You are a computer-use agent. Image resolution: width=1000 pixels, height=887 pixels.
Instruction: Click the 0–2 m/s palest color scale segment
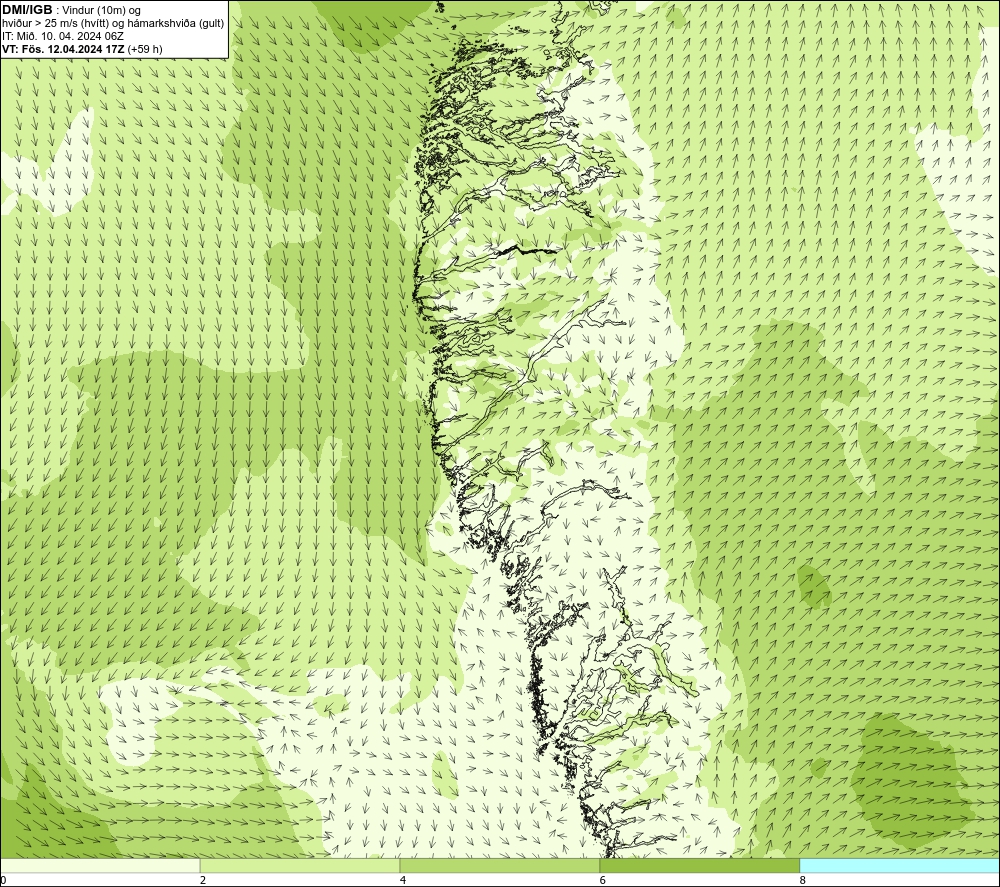(x=100, y=865)
